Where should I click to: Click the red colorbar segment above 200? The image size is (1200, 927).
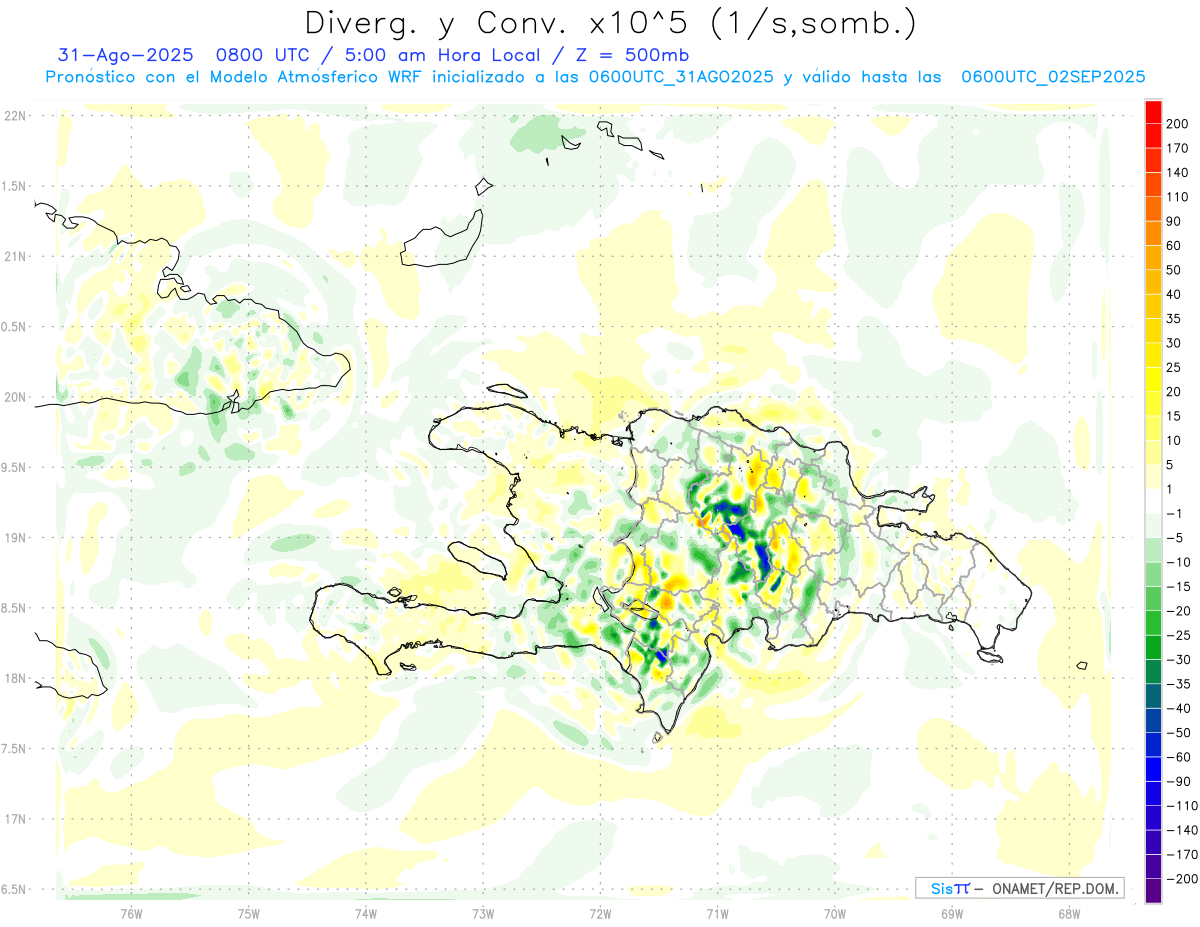pyautogui.click(x=1153, y=112)
